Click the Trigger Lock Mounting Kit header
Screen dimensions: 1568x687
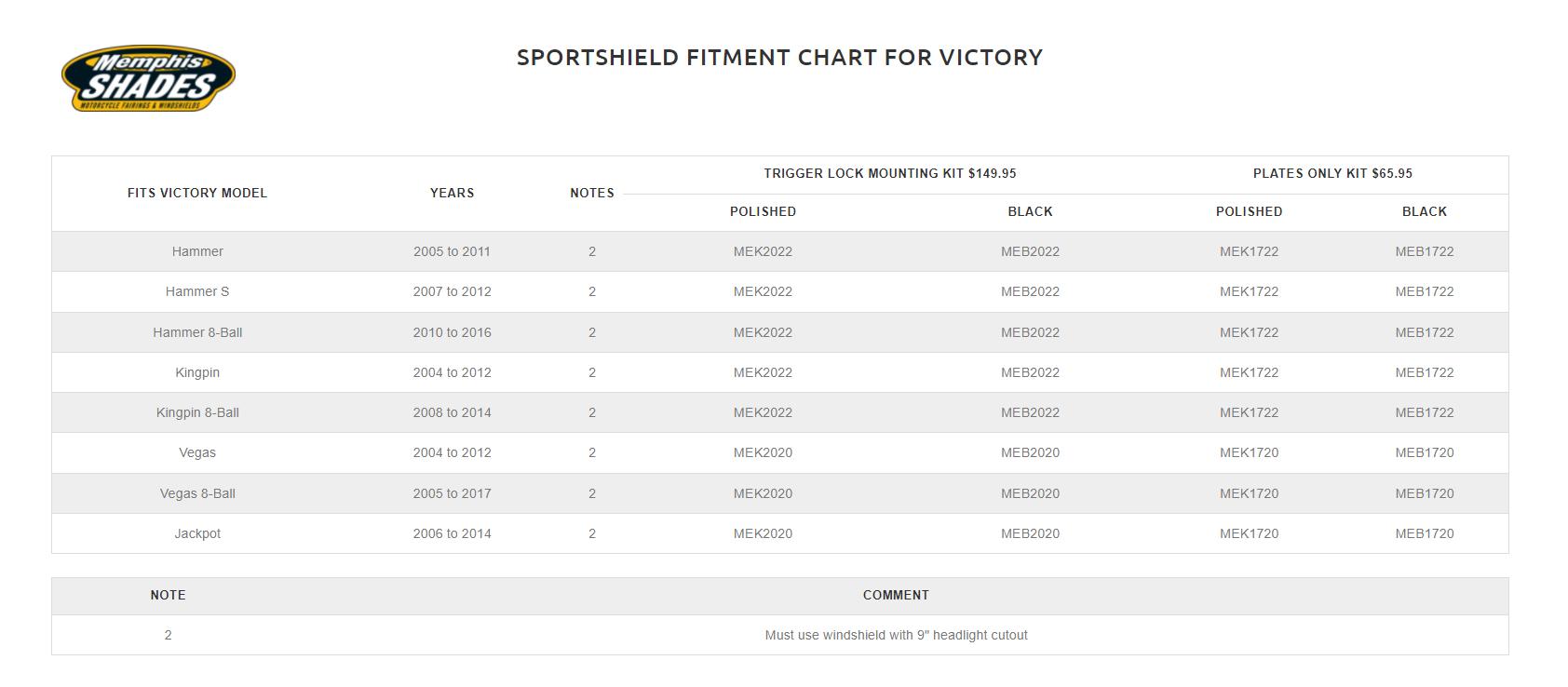[x=889, y=173]
